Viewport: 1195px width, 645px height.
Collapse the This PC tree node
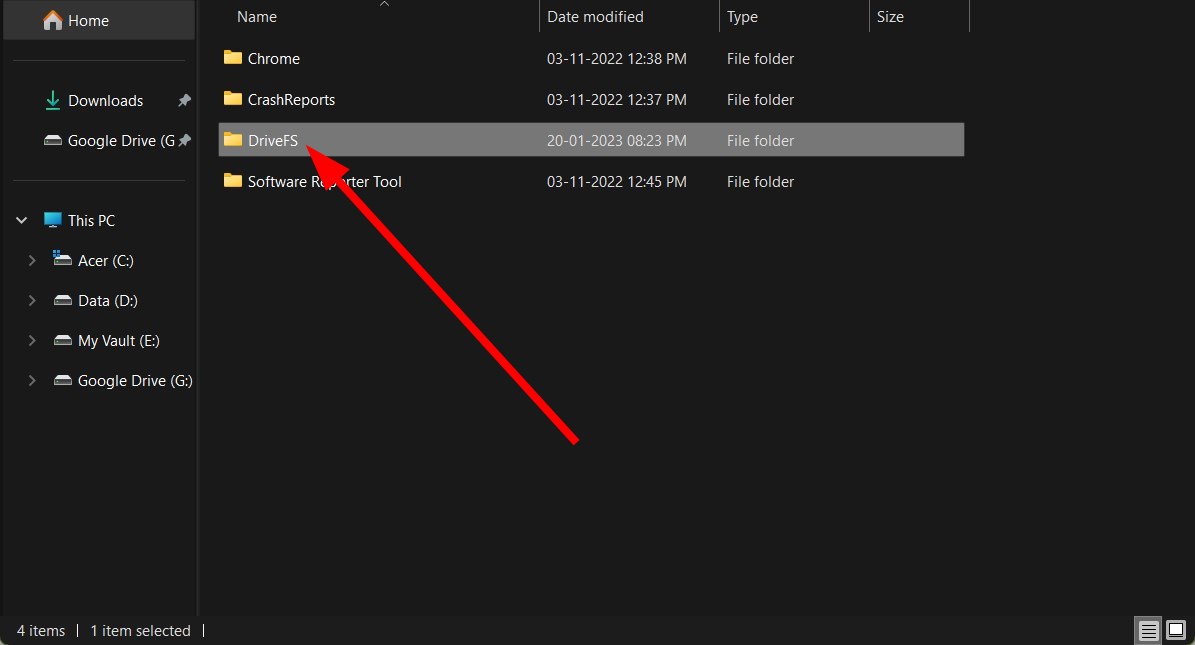22,220
